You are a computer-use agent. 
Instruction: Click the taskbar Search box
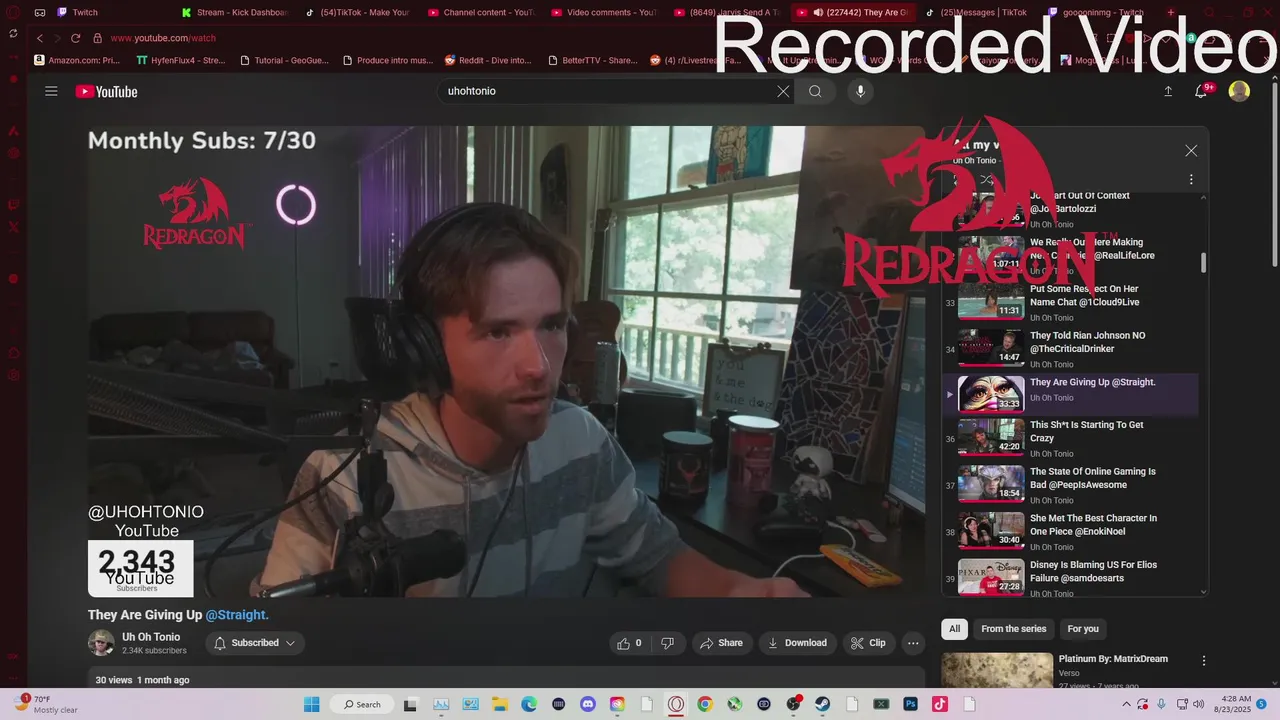(362, 704)
